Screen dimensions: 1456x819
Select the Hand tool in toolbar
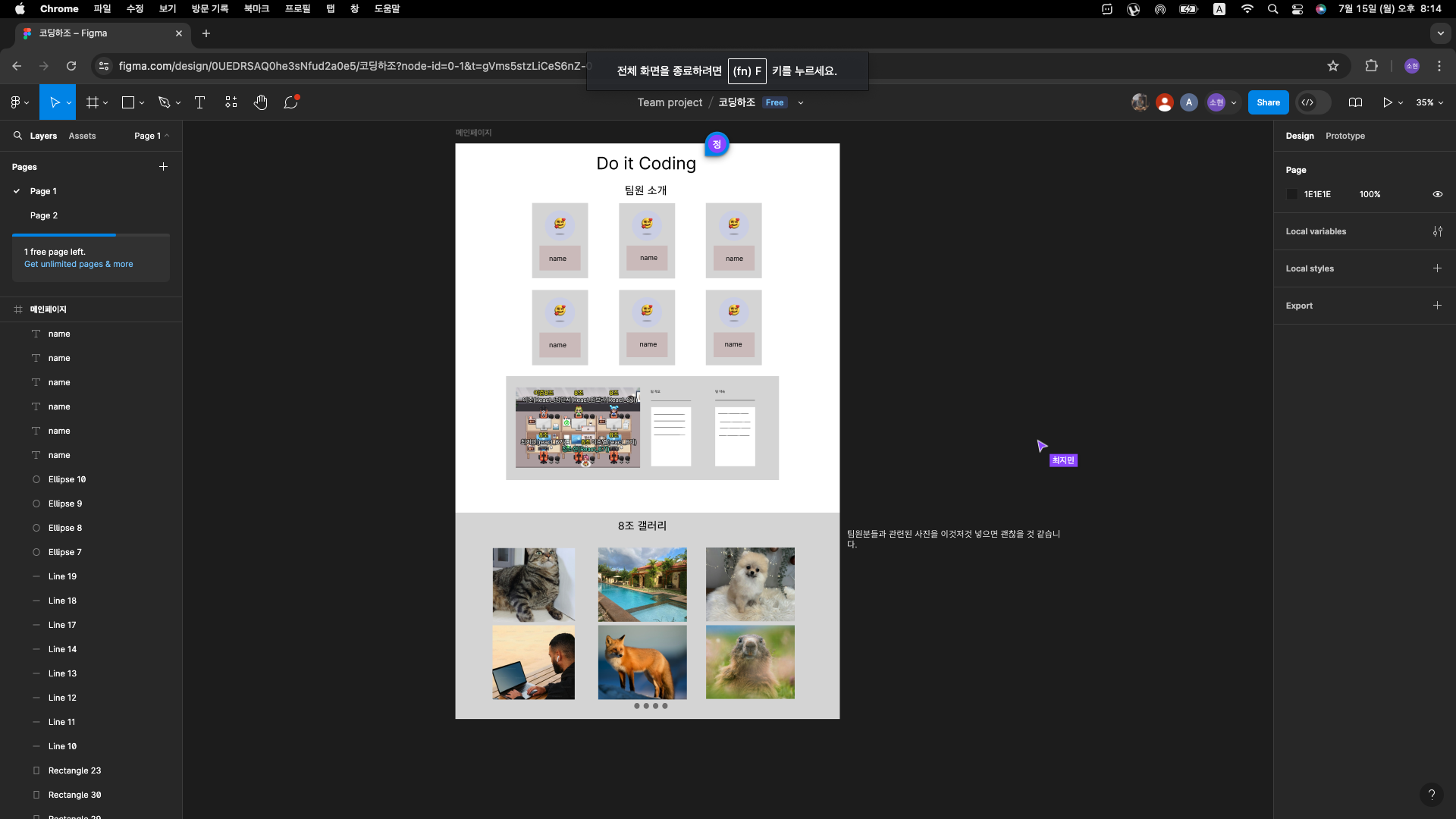260,102
